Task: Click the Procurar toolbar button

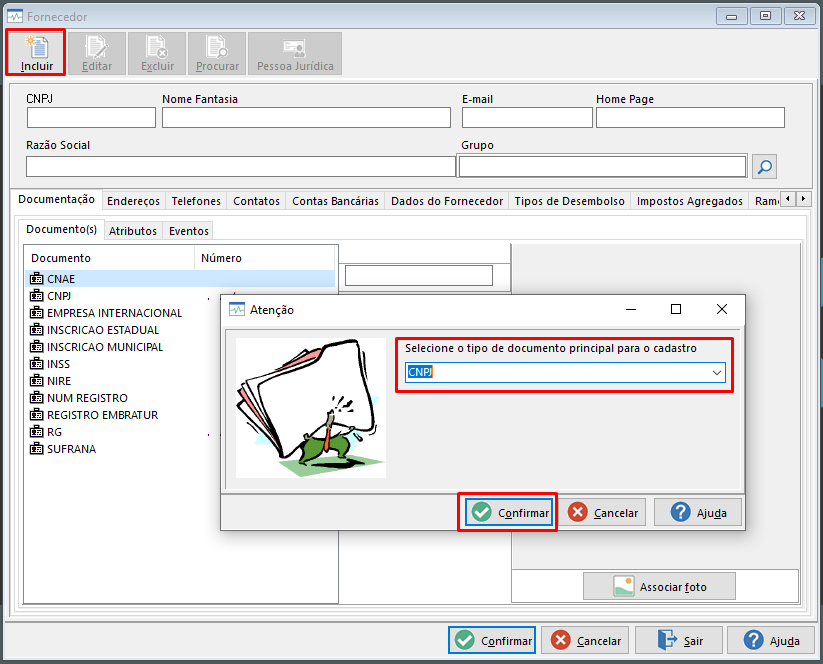Action: click(x=217, y=53)
